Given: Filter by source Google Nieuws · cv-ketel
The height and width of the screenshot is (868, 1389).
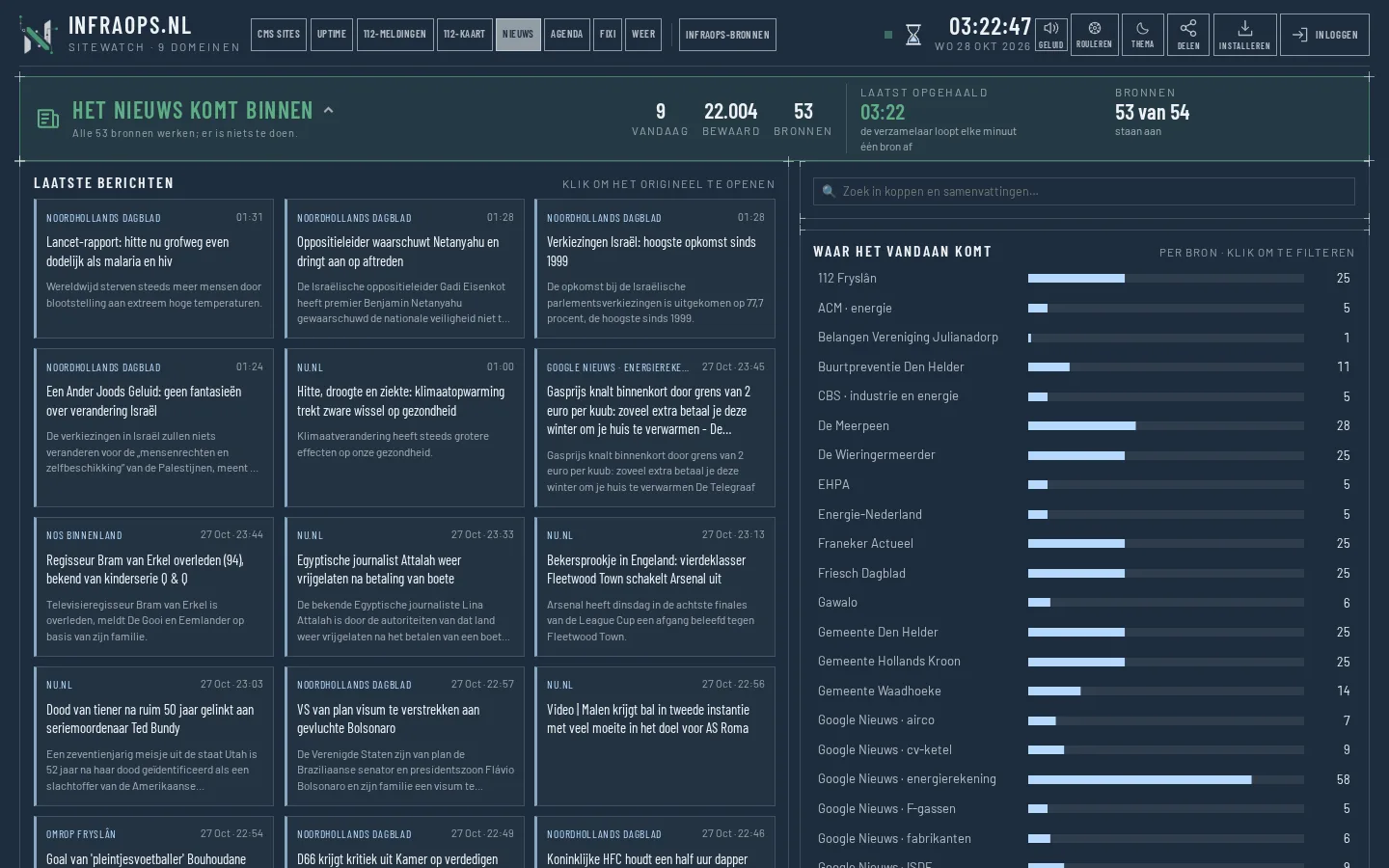Looking at the screenshot, I should pos(1084,749).
